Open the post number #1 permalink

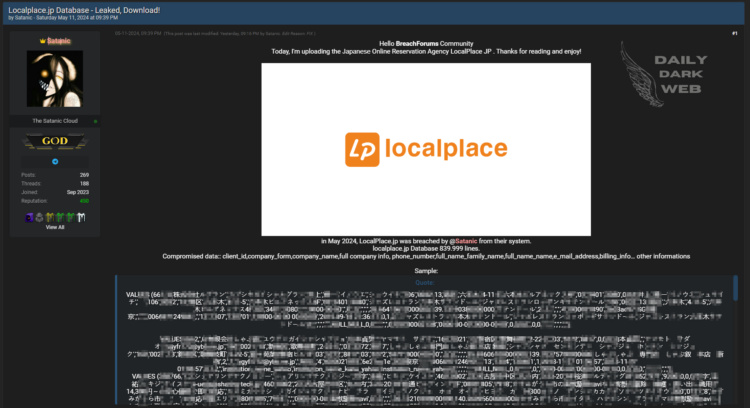pyautogui.click(x=735, y=33)
